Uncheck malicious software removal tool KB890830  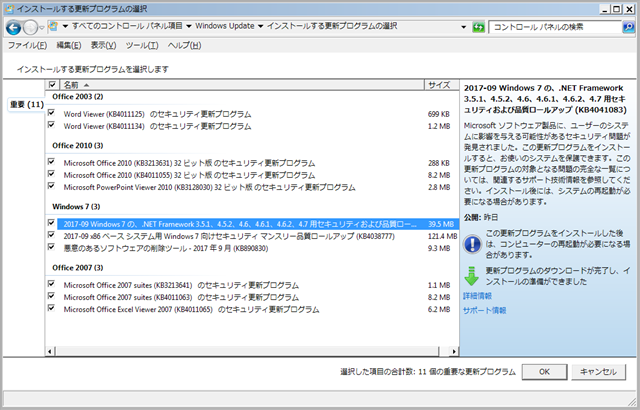[51, 247]
